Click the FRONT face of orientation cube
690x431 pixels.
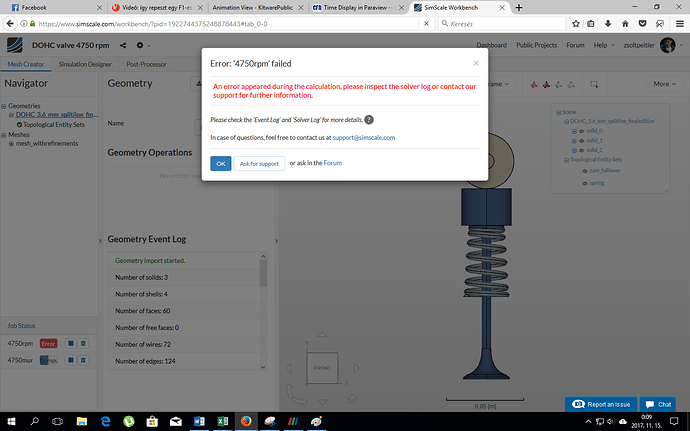322,368
